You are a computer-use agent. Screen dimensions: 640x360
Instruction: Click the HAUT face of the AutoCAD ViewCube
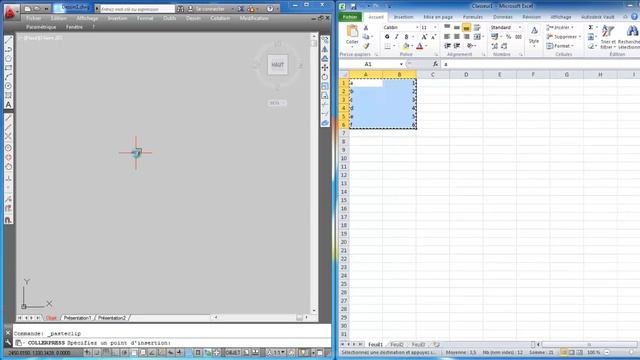coord(278,64)
